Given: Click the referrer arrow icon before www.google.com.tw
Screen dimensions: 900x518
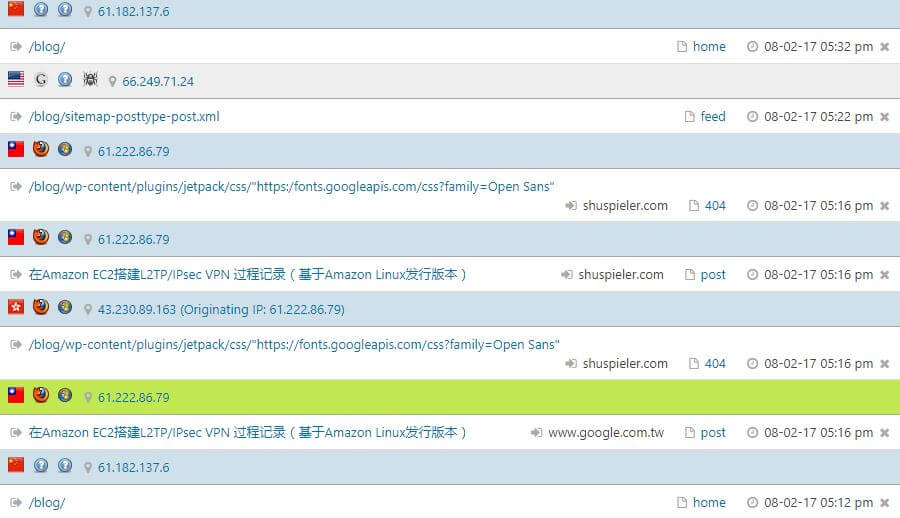Looking at the screenshot, I should click(x=536, y=433).
